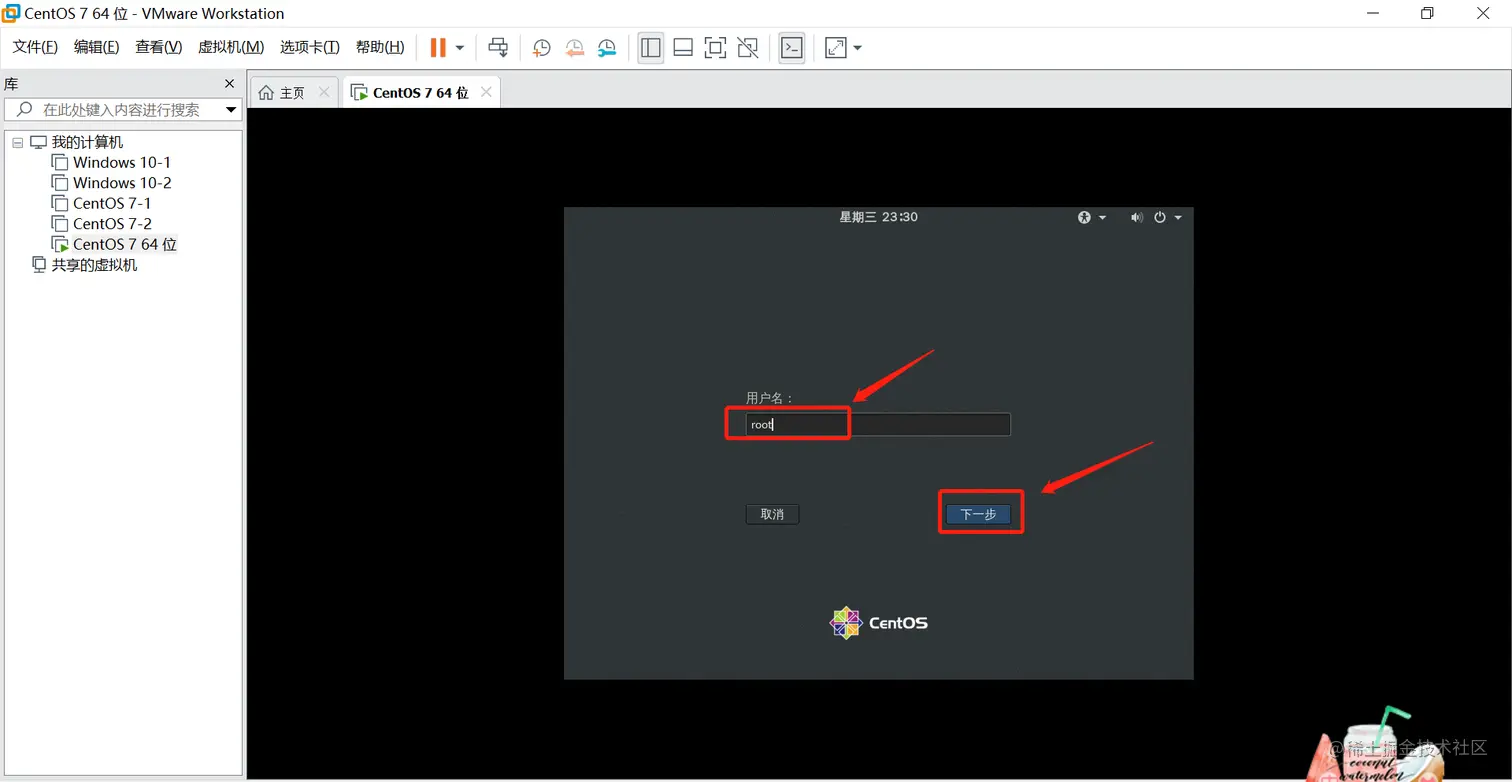Open the library search filter dropdown arrow
The height and width of the screenshot is (782, 1512).
[231, 110]
